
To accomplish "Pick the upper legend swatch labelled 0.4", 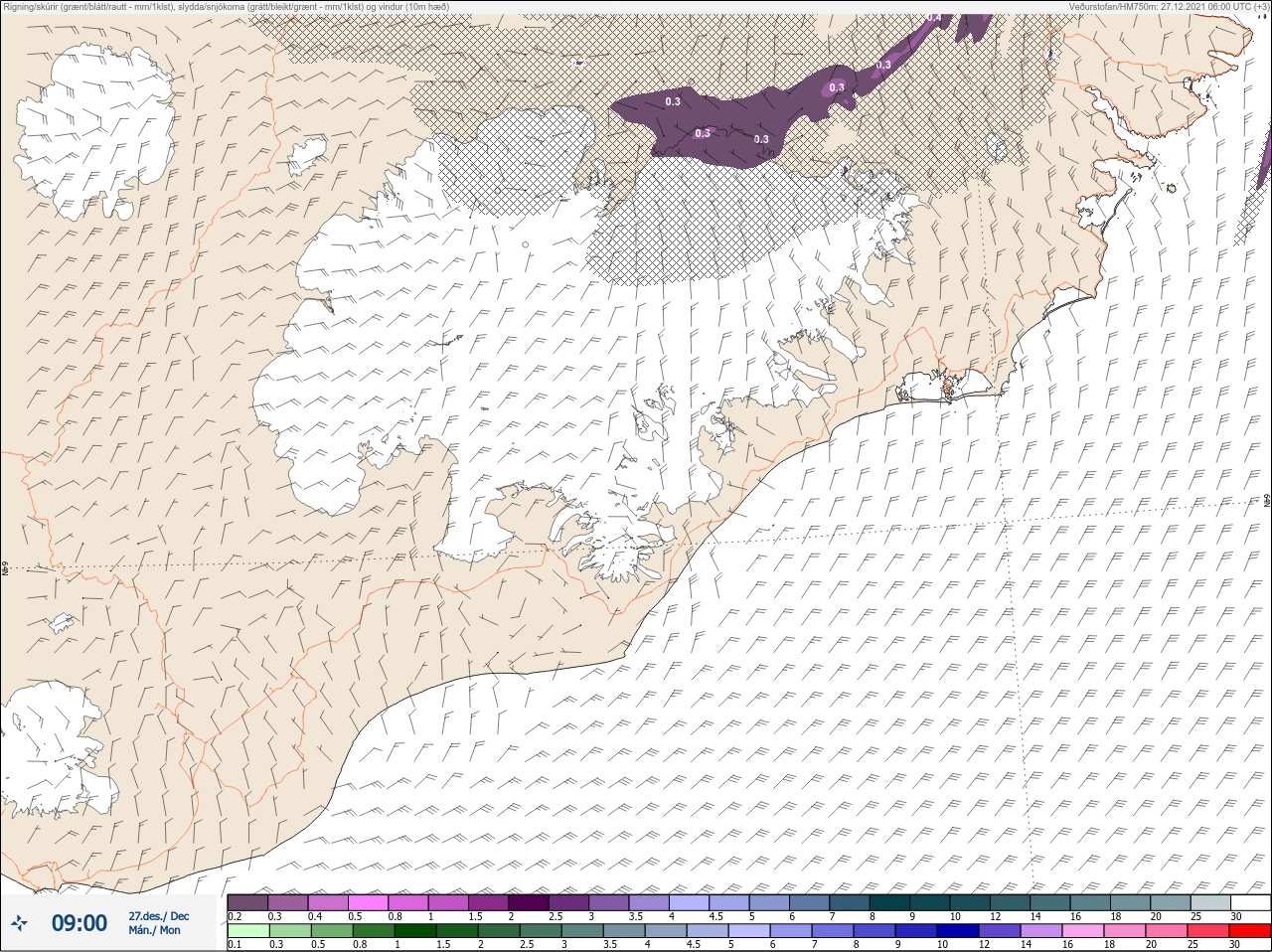I will pyautogui.click(x=328, y=902).
